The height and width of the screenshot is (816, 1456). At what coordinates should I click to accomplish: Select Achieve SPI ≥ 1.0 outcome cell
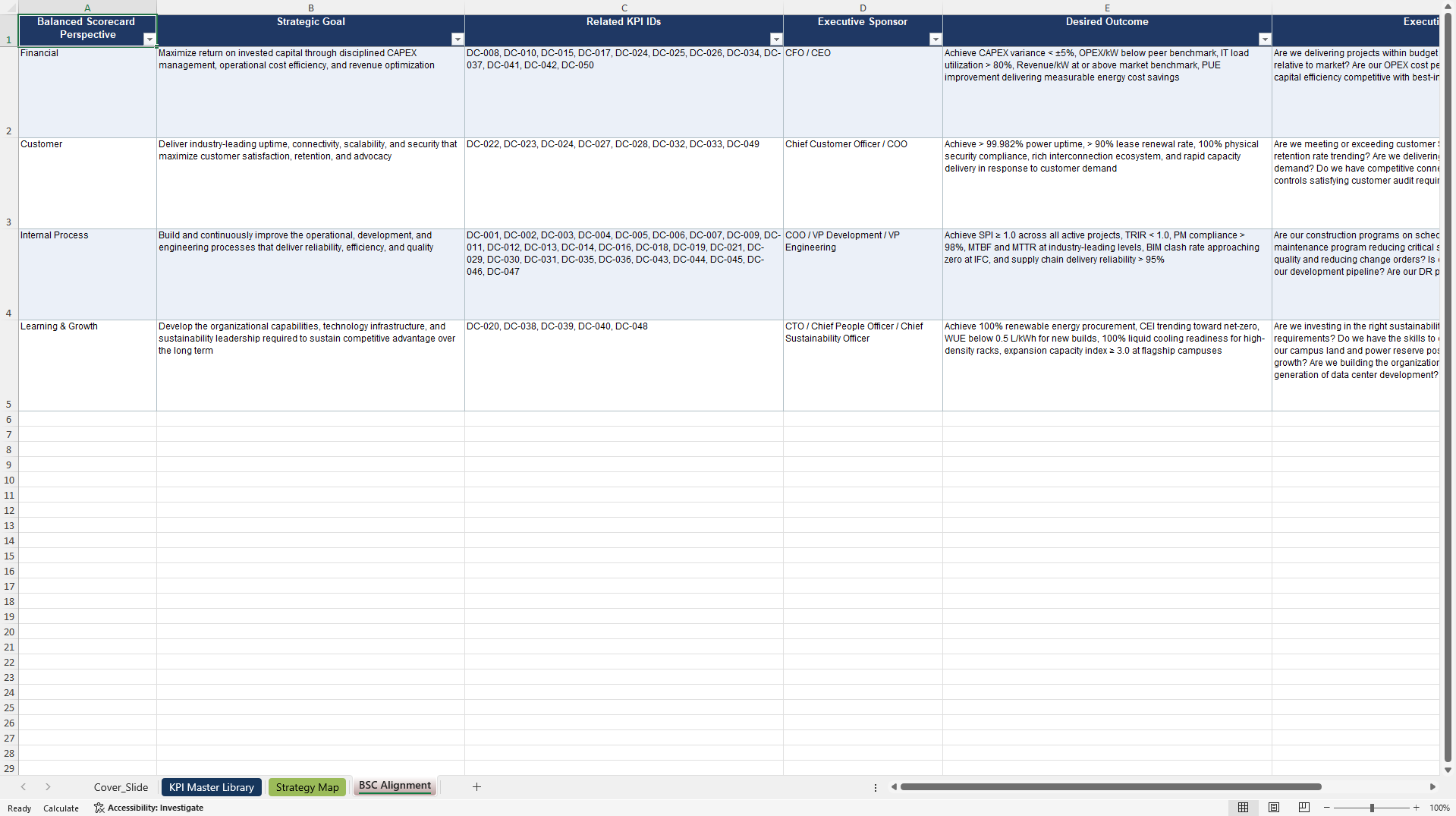[1107, 275]
